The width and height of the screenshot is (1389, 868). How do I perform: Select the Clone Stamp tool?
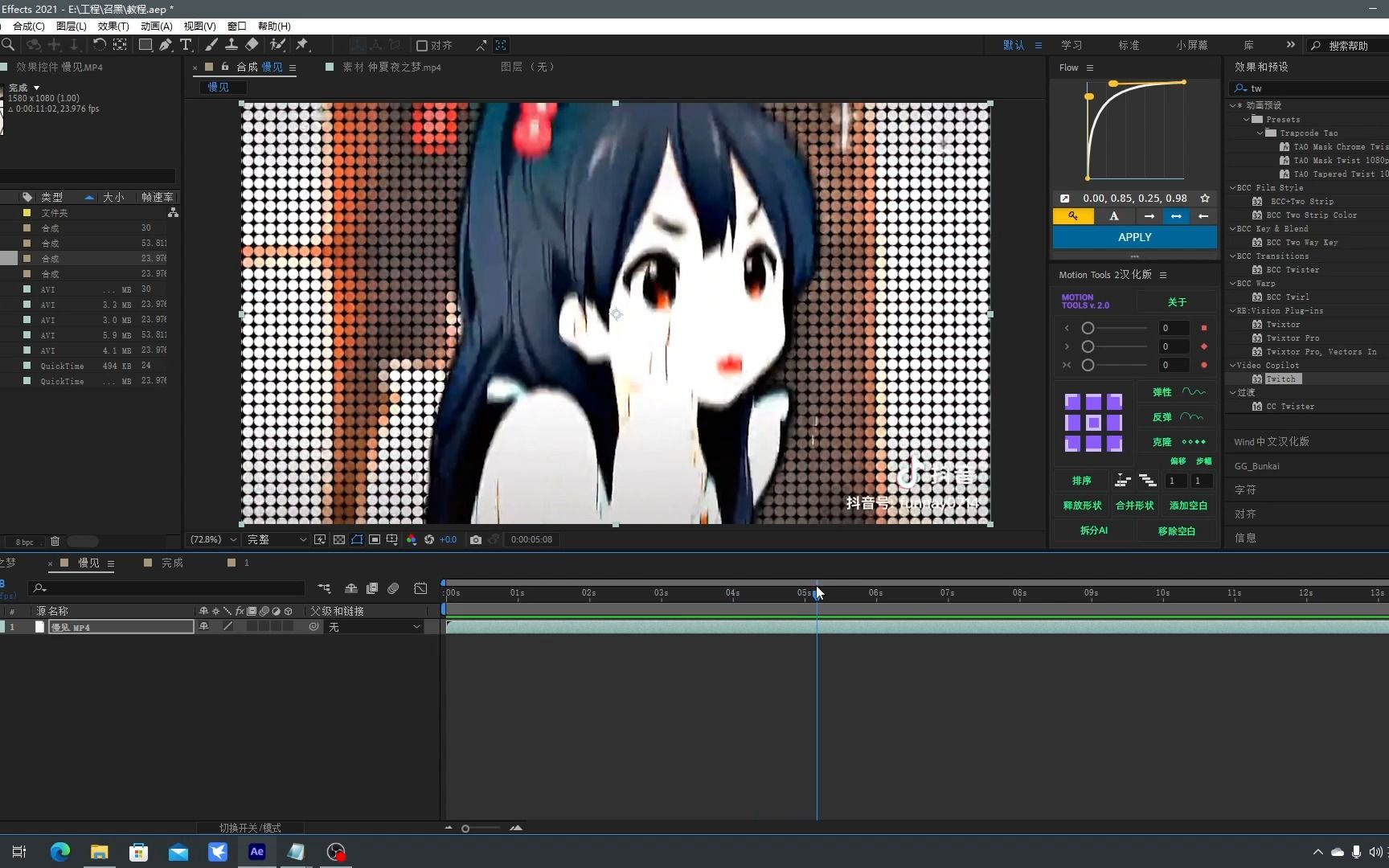232,45
